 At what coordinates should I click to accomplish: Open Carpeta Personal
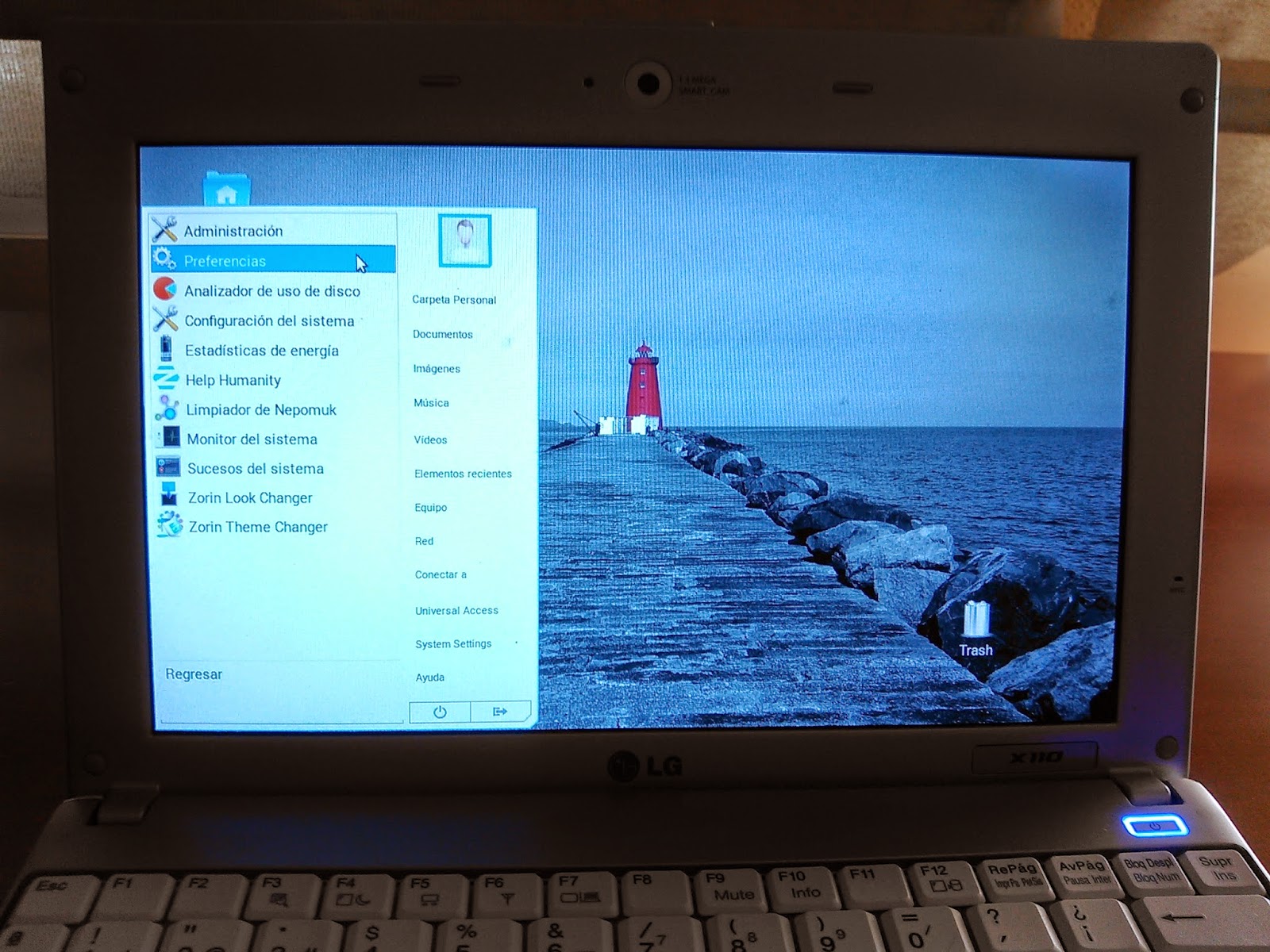click(454, 300)
